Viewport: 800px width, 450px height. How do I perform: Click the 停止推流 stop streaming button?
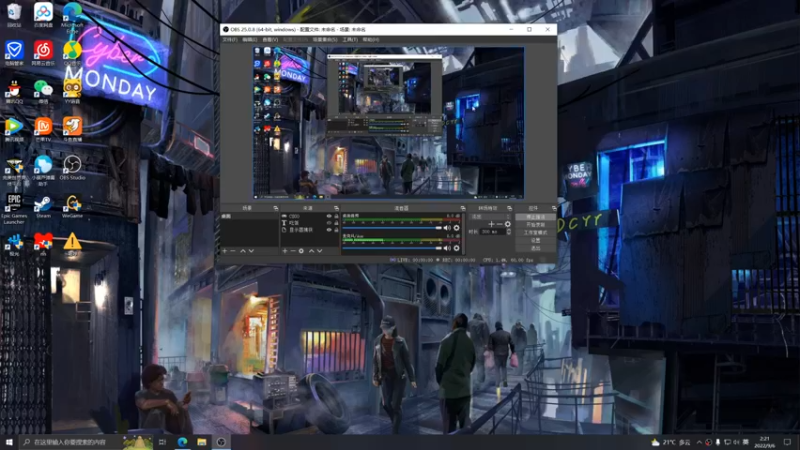535,217
